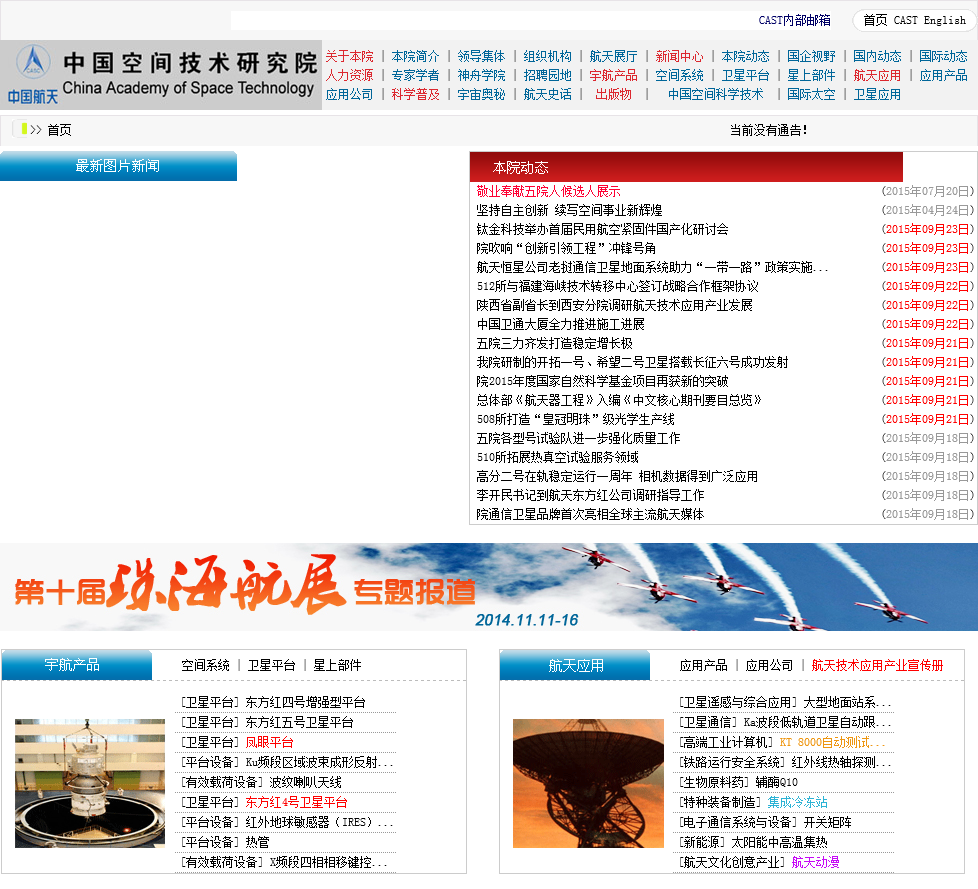Open orange KT 8000自动测试 link
This screenshot has height=889, width=978.
[x=832, y=742]
